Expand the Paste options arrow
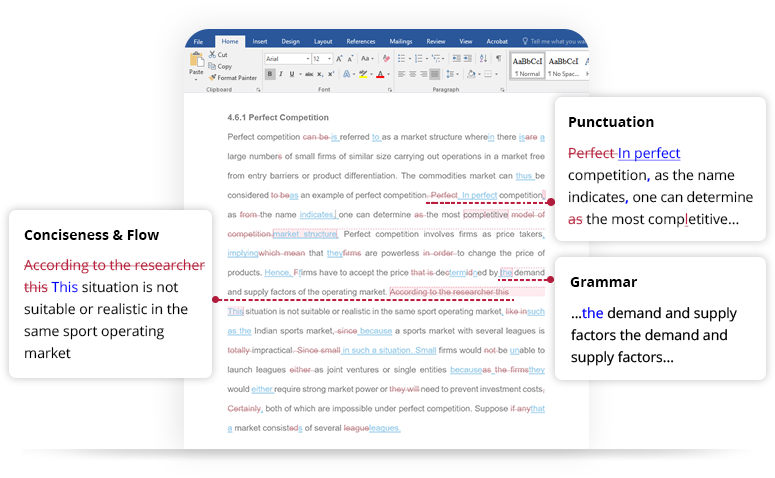 pos(196,80)
